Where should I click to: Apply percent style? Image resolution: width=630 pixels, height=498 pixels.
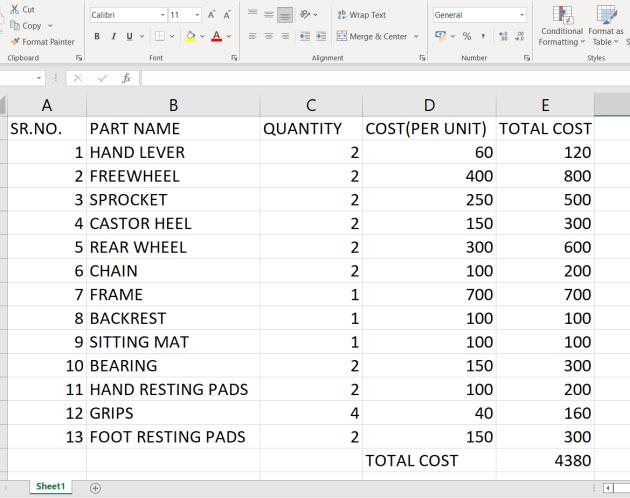point(466,37)
